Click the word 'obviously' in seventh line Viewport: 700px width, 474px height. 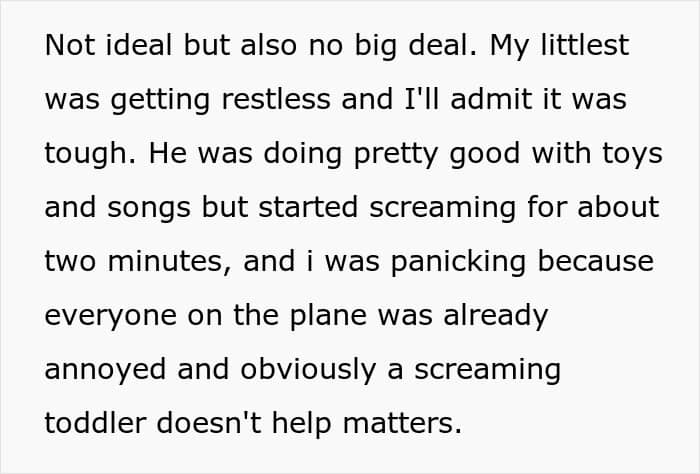click(308, 370)
